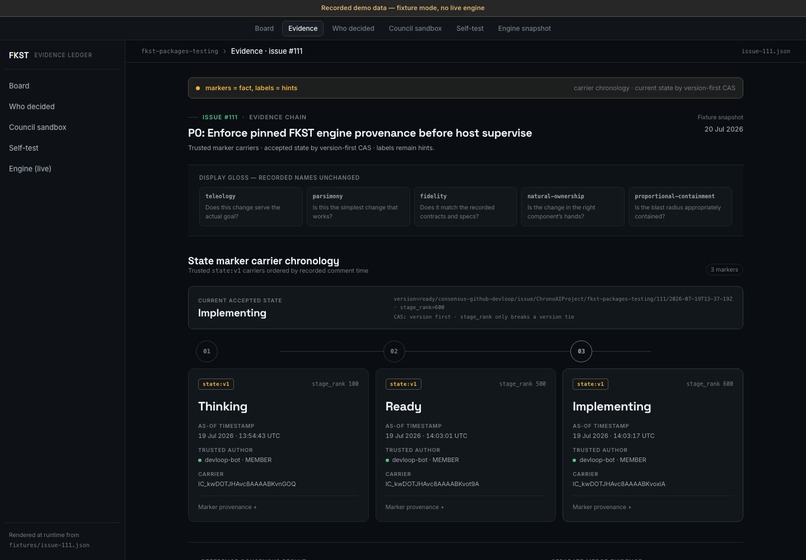
Task: Click the Ready card title
Action: tap(404, 407)
